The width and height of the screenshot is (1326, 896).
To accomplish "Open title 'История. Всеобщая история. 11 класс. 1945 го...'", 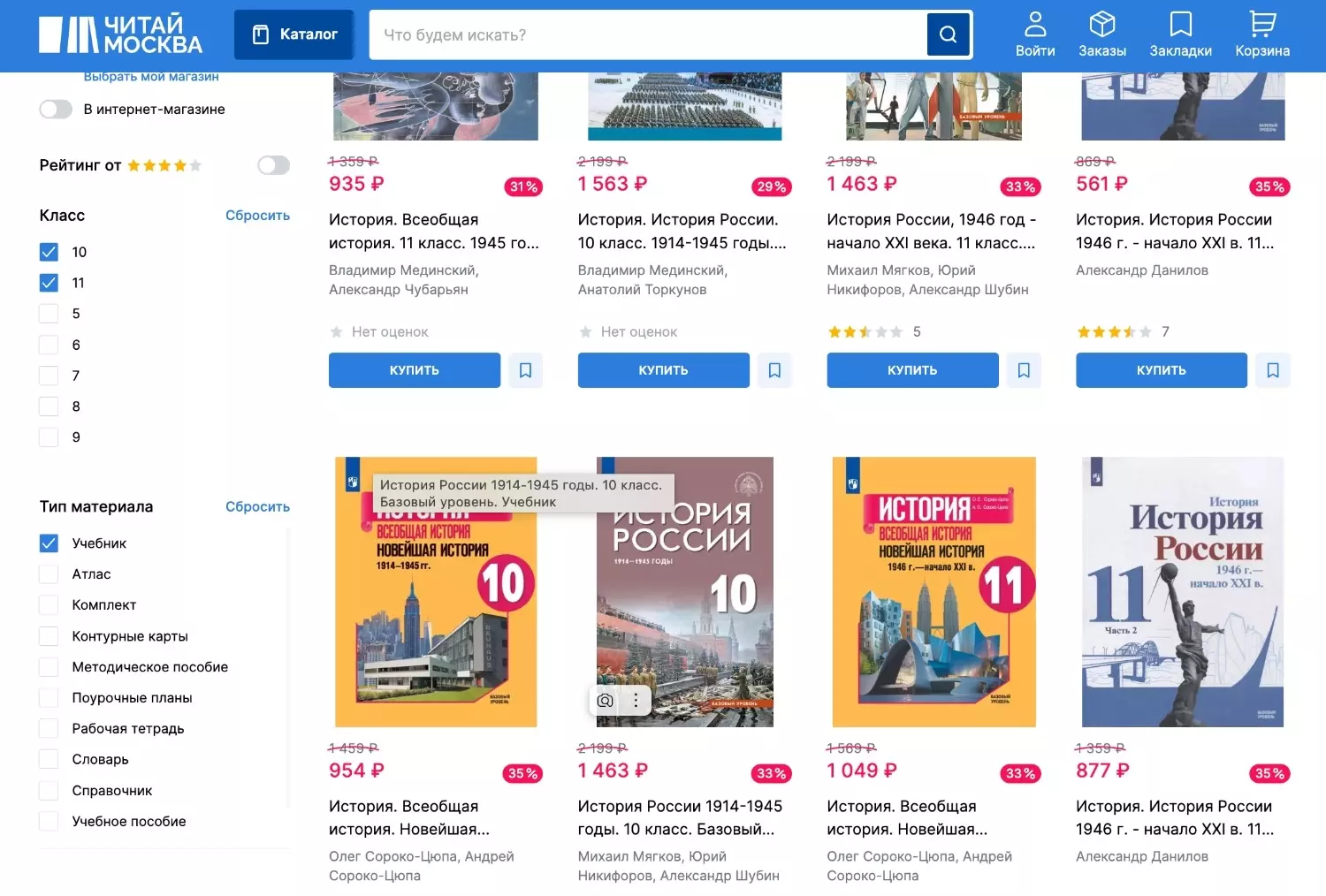I will [x=434, y=232].
